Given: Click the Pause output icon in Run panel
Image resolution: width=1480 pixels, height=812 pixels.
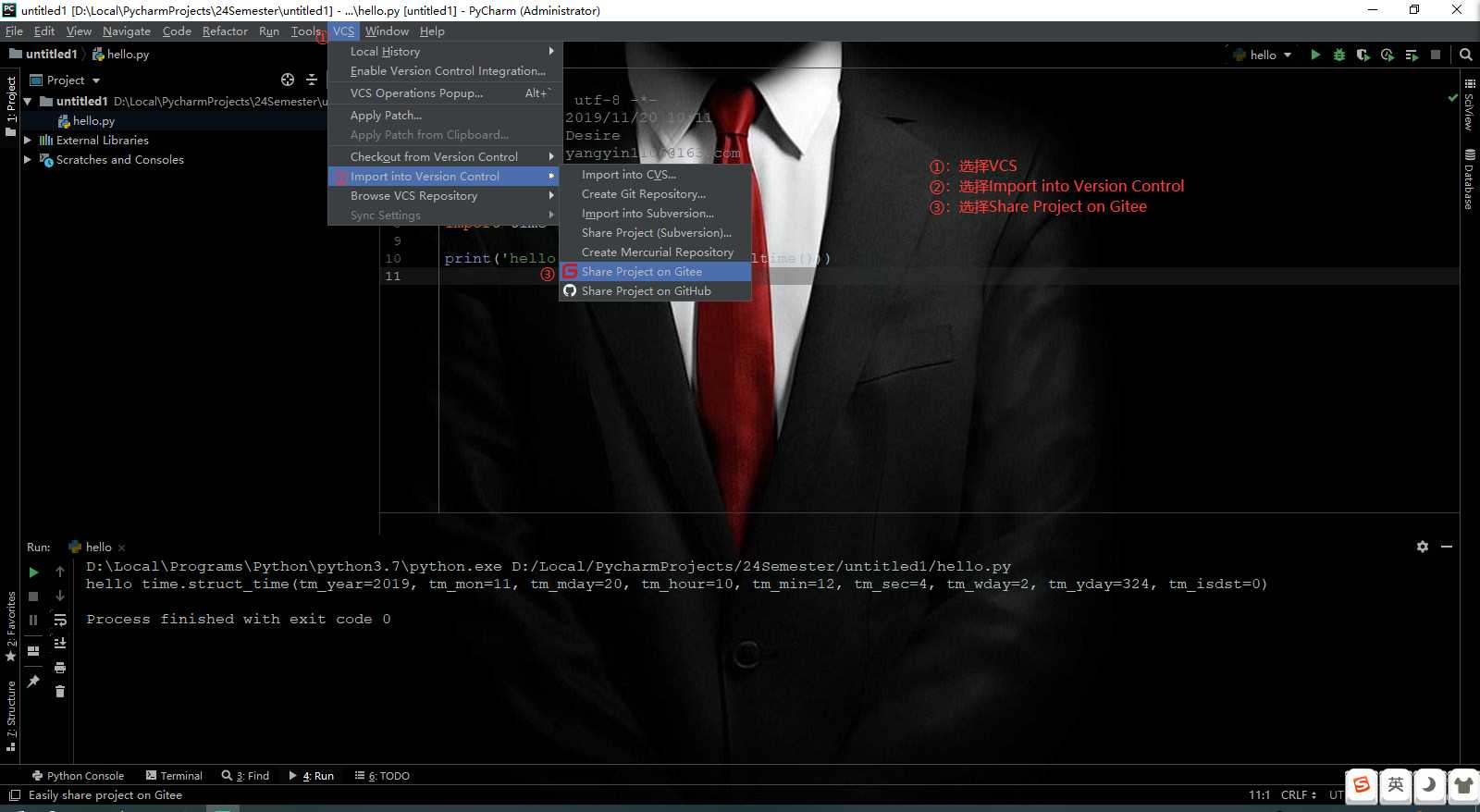Looking at the screenshot, I should 33,621.
